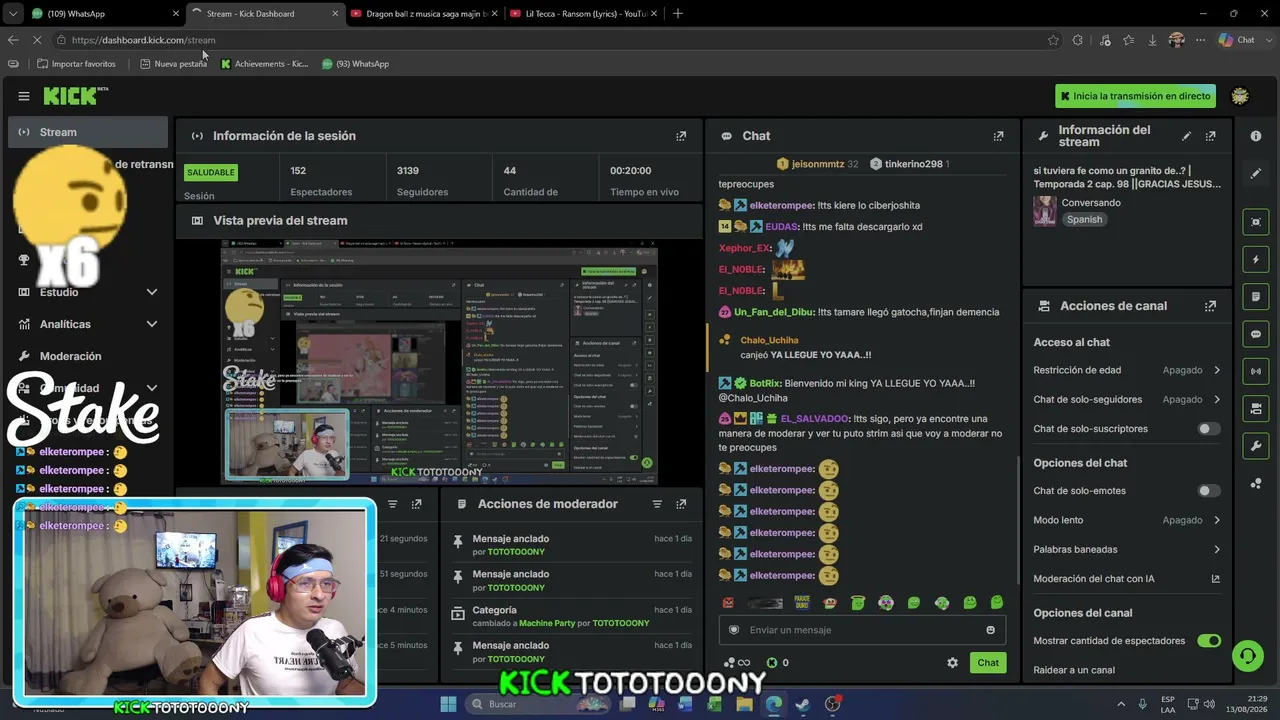This screenshot has width=1280, height=720.
Task: Open the Moderación sidebar item
Action: click(x=88, y=356)
